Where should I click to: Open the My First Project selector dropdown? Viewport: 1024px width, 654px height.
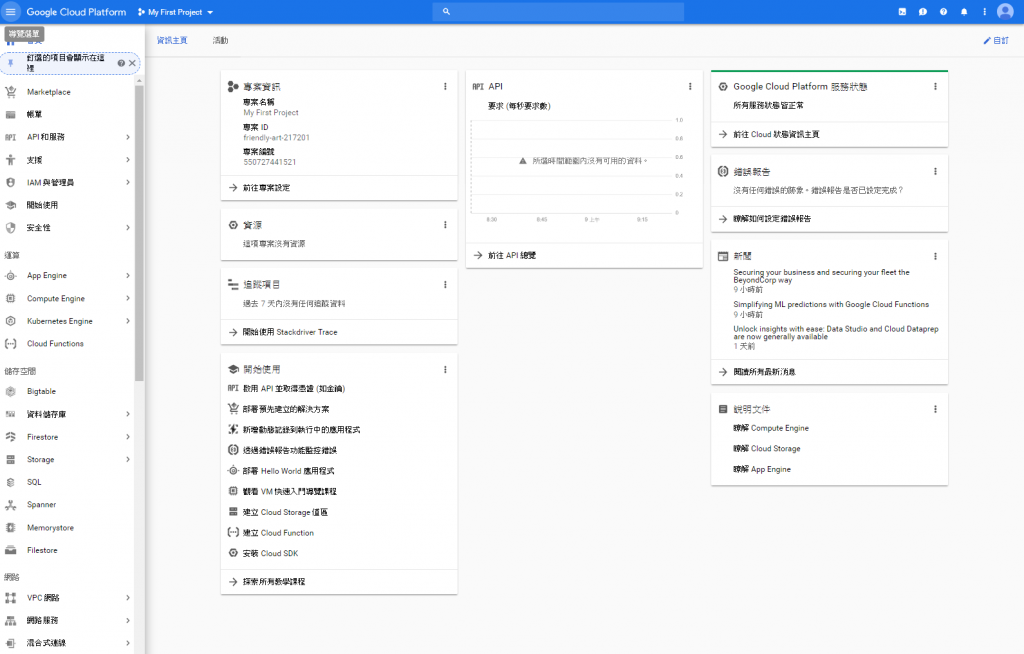click(176, 12)
